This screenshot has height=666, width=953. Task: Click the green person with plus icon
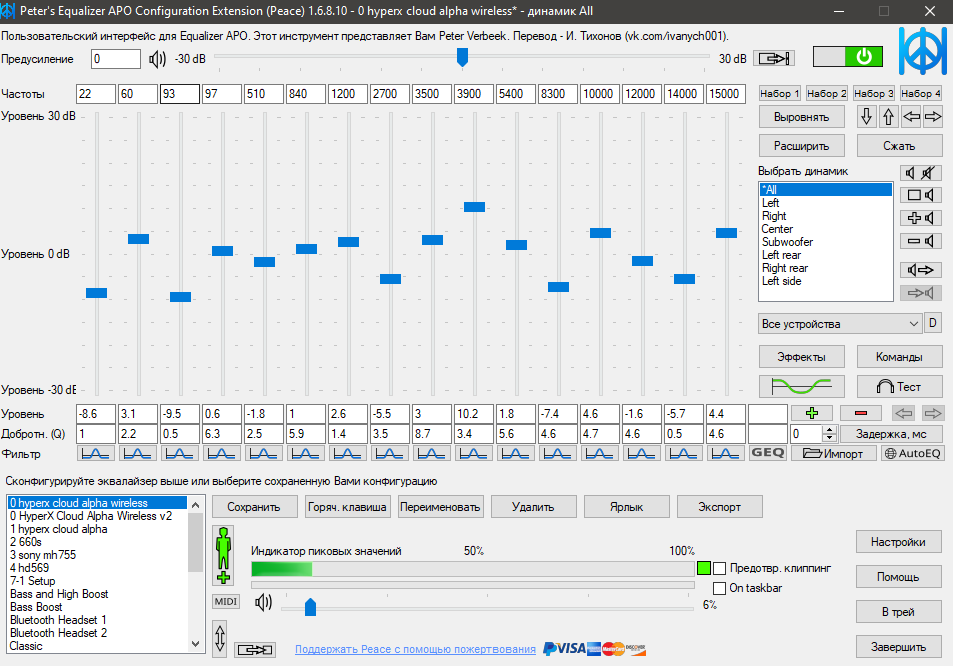click(x=224, y=555)
